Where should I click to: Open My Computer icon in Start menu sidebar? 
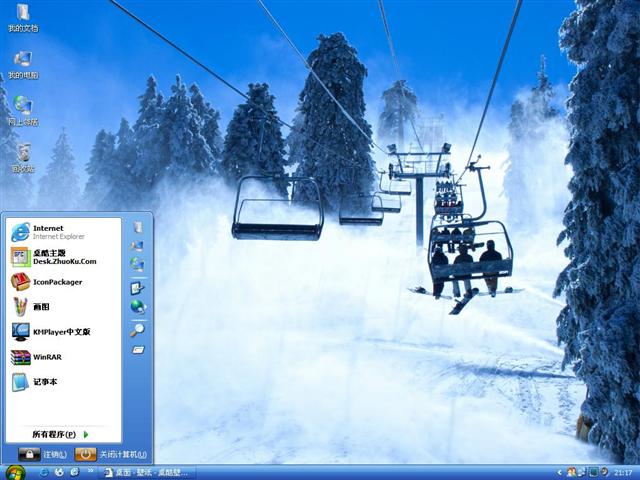[x=138, y=246]
